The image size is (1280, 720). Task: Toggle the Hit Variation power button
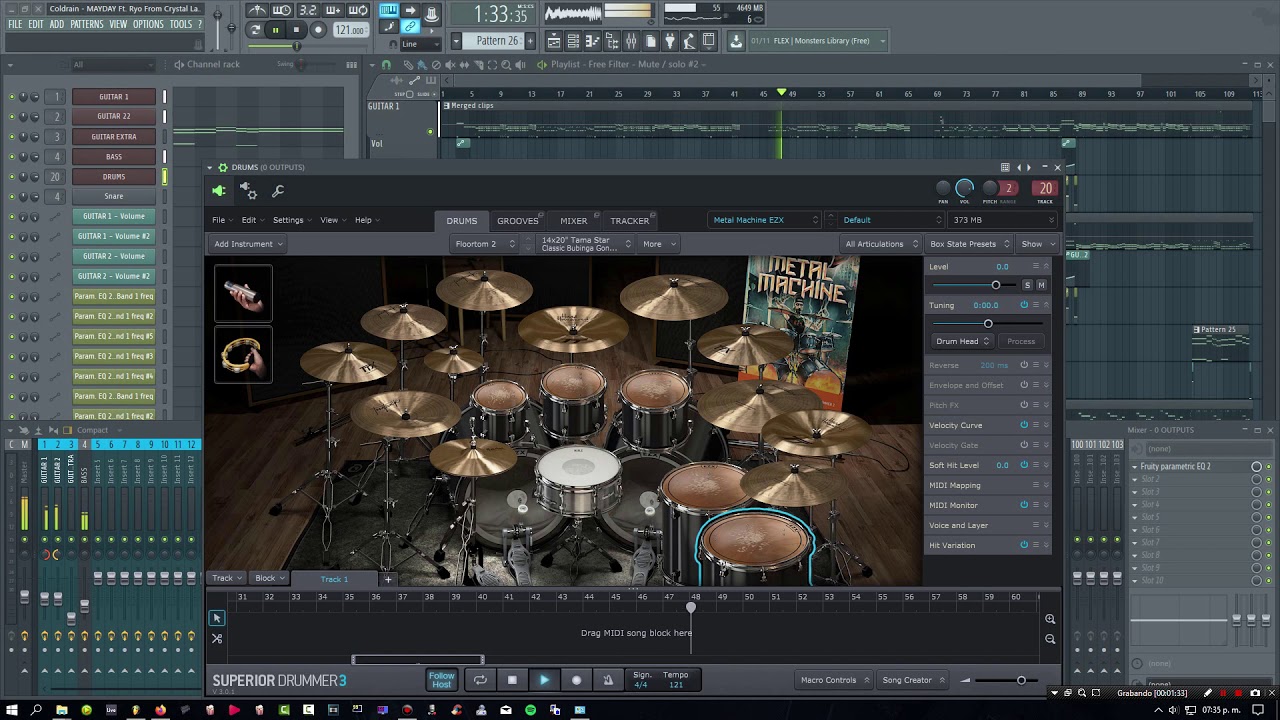tap(1024, 545)
